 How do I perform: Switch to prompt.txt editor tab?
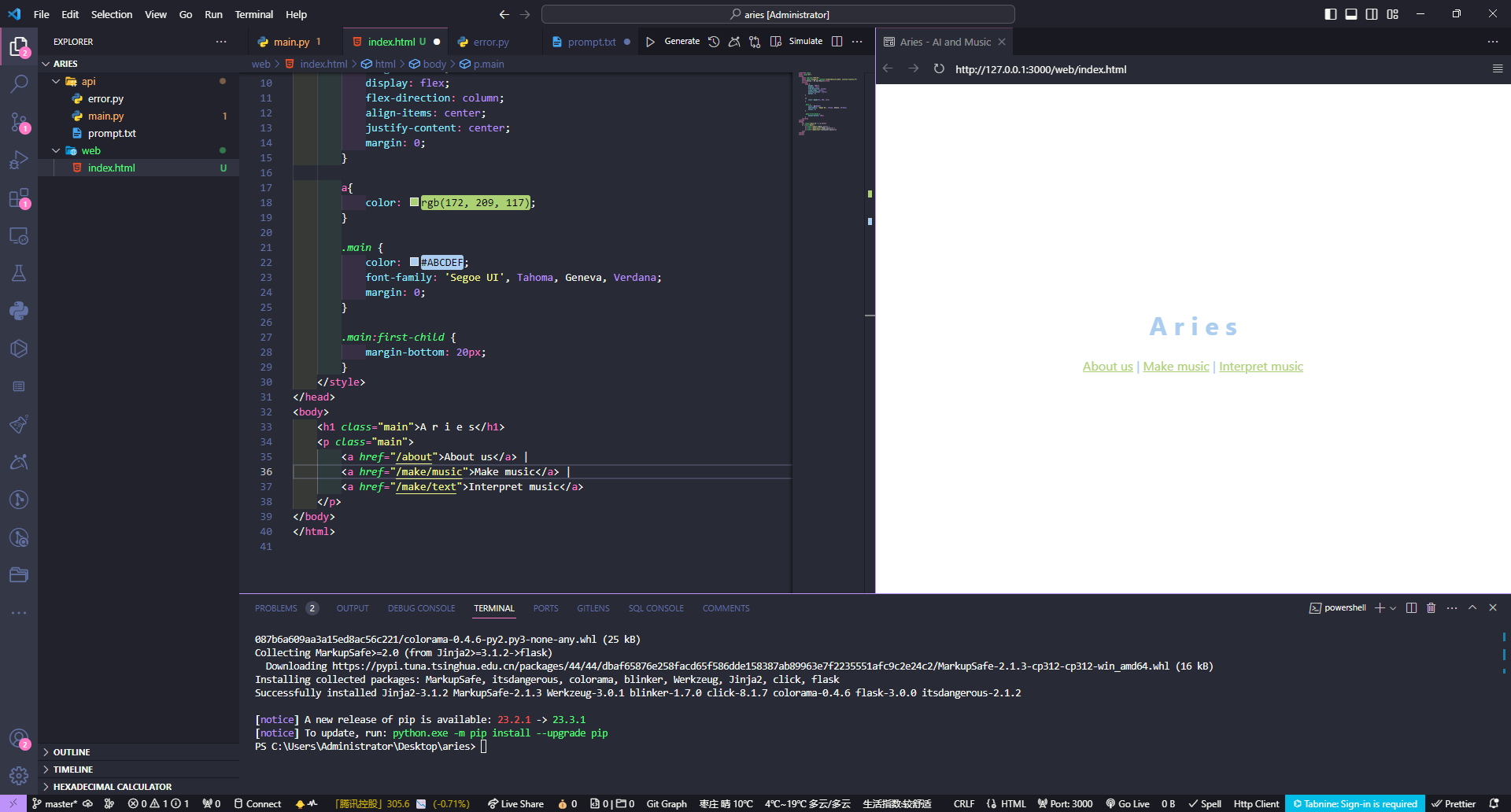592,42
